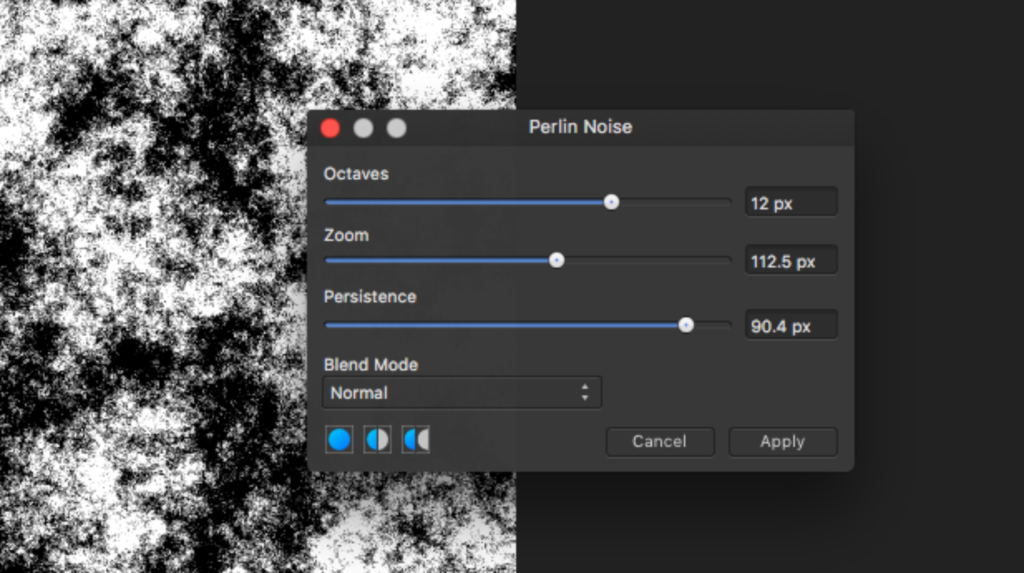The height and width of the screenshot is (573, 1024).
Task: Minimize the Perlin Noise dialog window
Action: [x=363, y=128]
